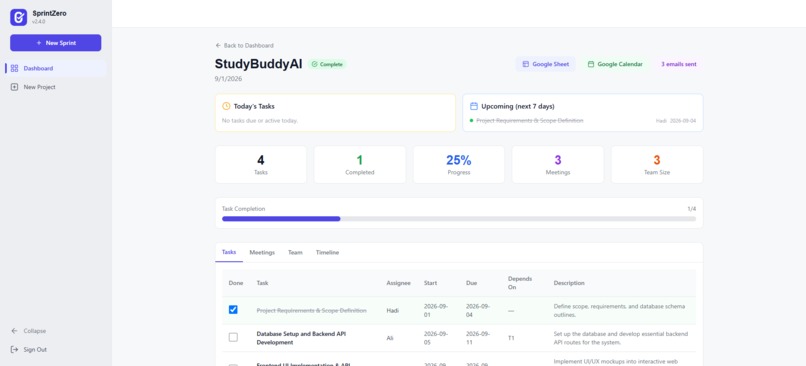Open the Team tab
806x366 pixels.
[295, 252]
